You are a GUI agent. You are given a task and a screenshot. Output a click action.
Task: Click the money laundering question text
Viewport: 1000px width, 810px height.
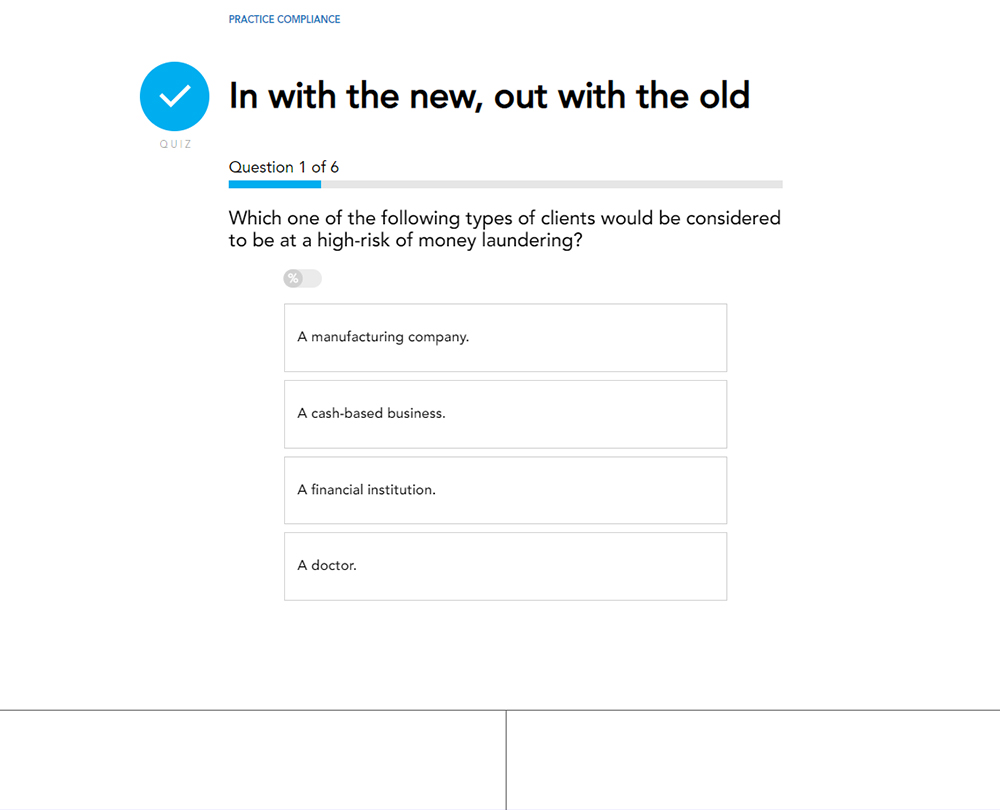coord(504,229)
